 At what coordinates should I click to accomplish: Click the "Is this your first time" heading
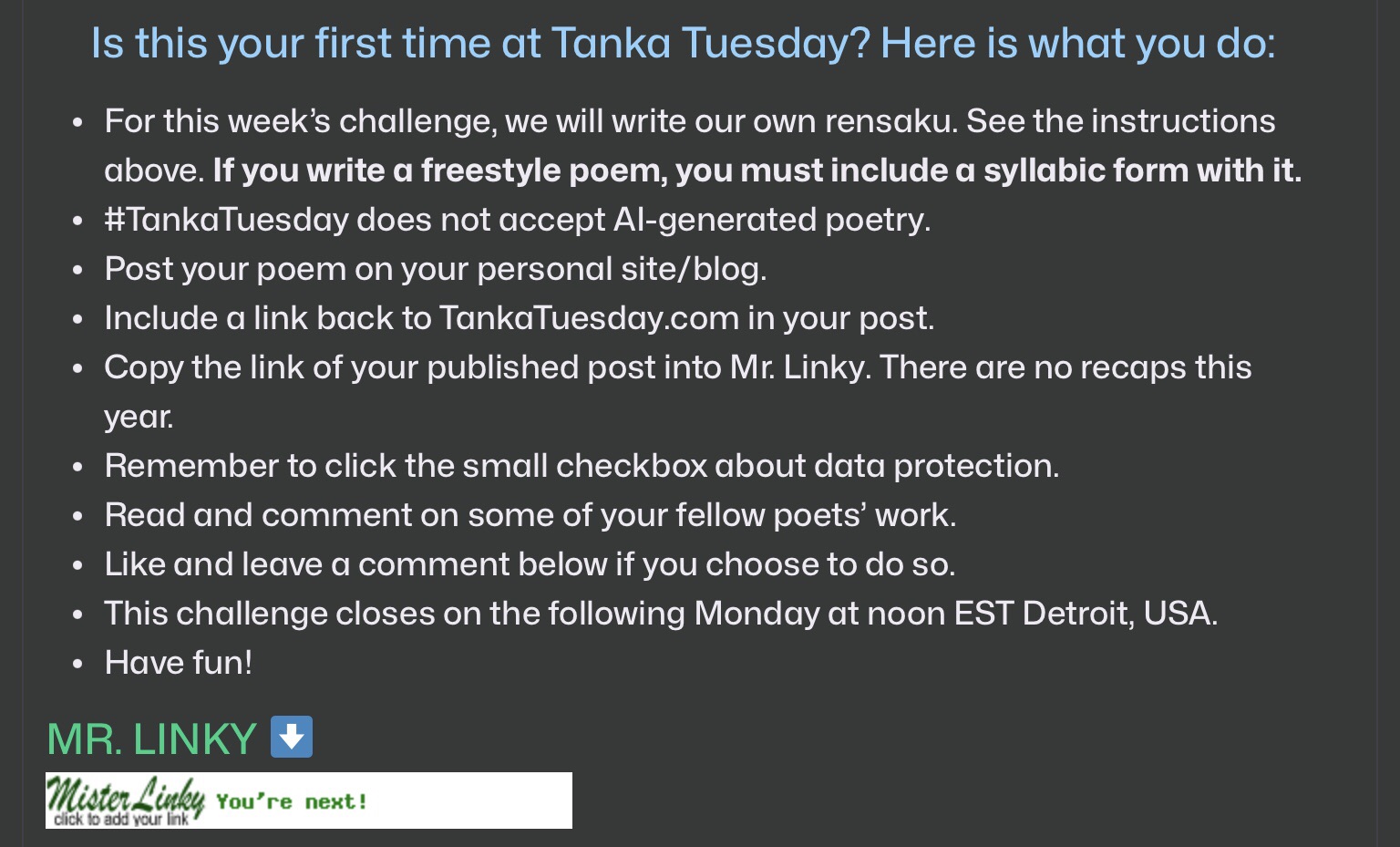point(683,43)
